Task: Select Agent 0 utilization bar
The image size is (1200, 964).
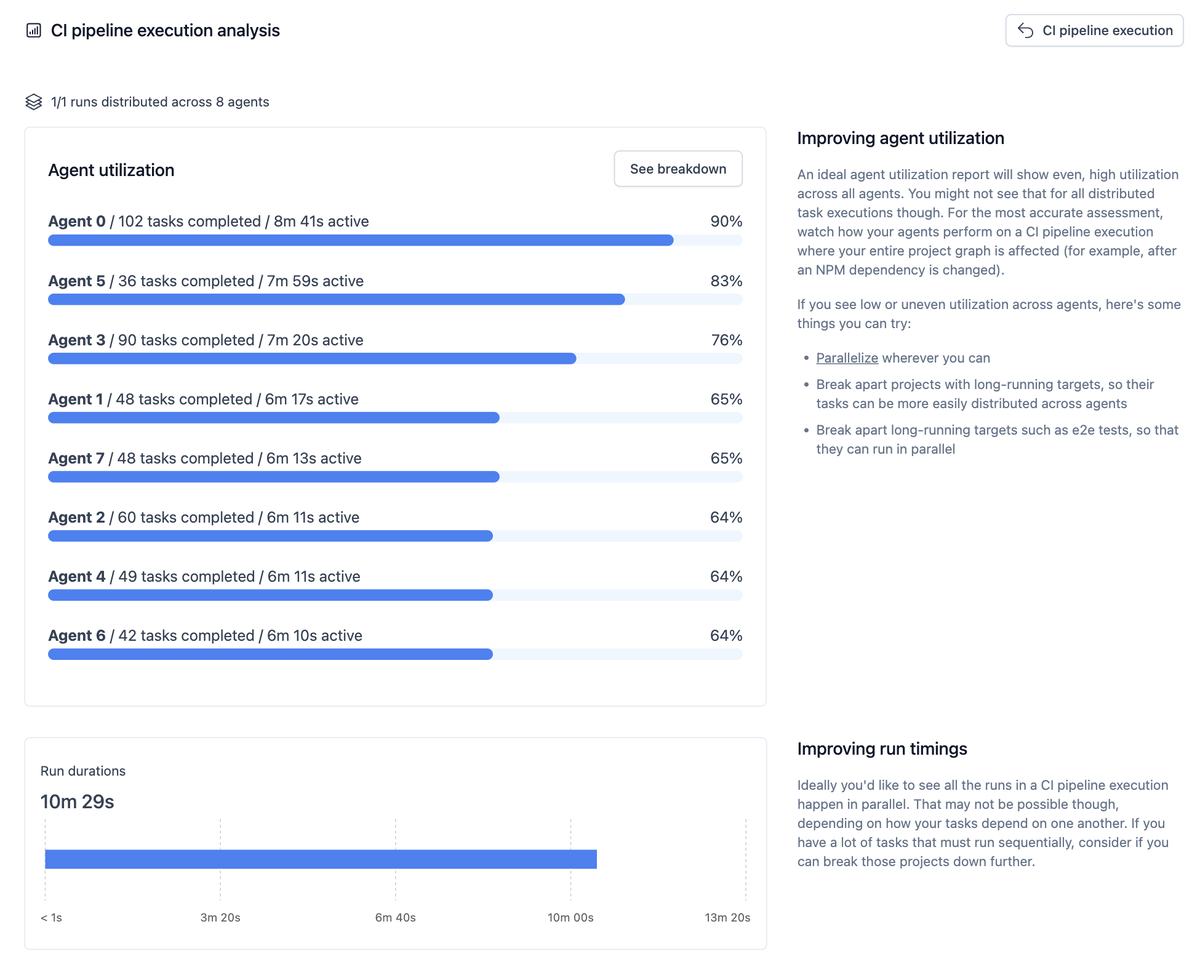Action: (x=395, y=240)
